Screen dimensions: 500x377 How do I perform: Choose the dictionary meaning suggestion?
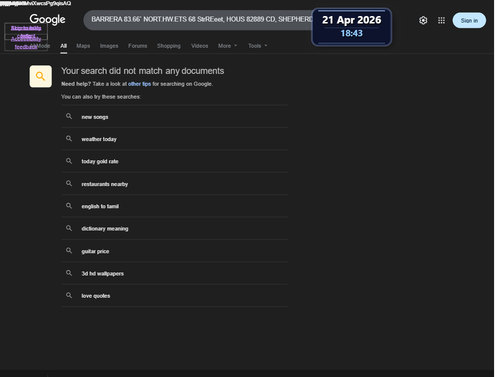[x=174, y=228]
